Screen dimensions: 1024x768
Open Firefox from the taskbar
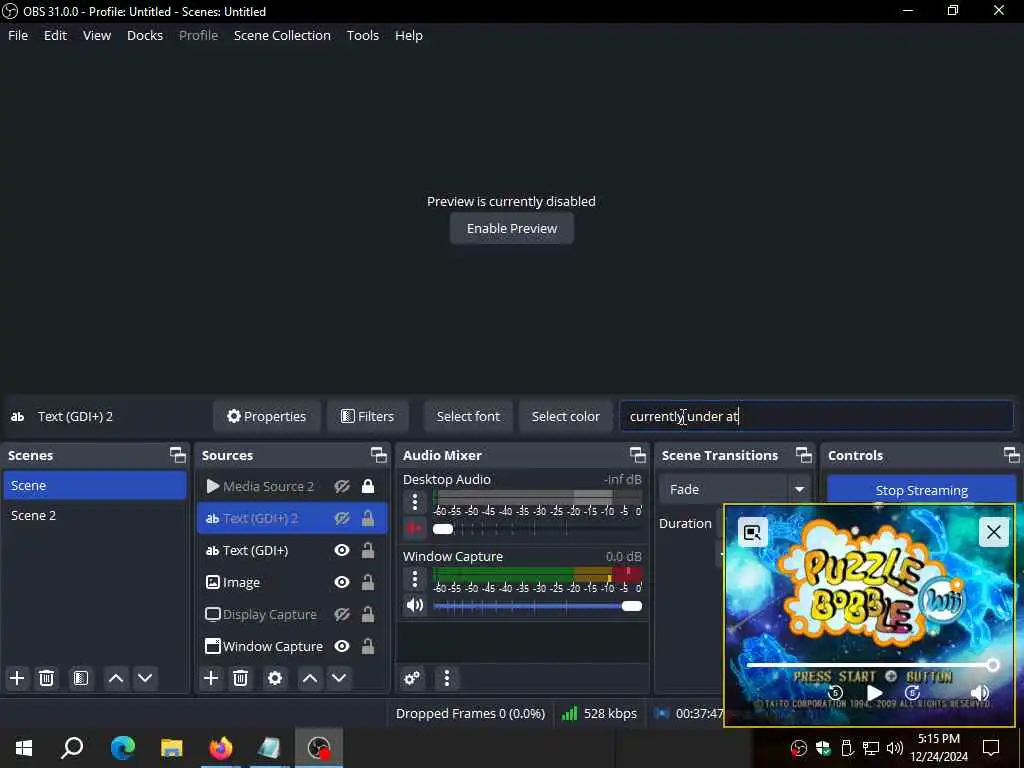click(221, 748)
